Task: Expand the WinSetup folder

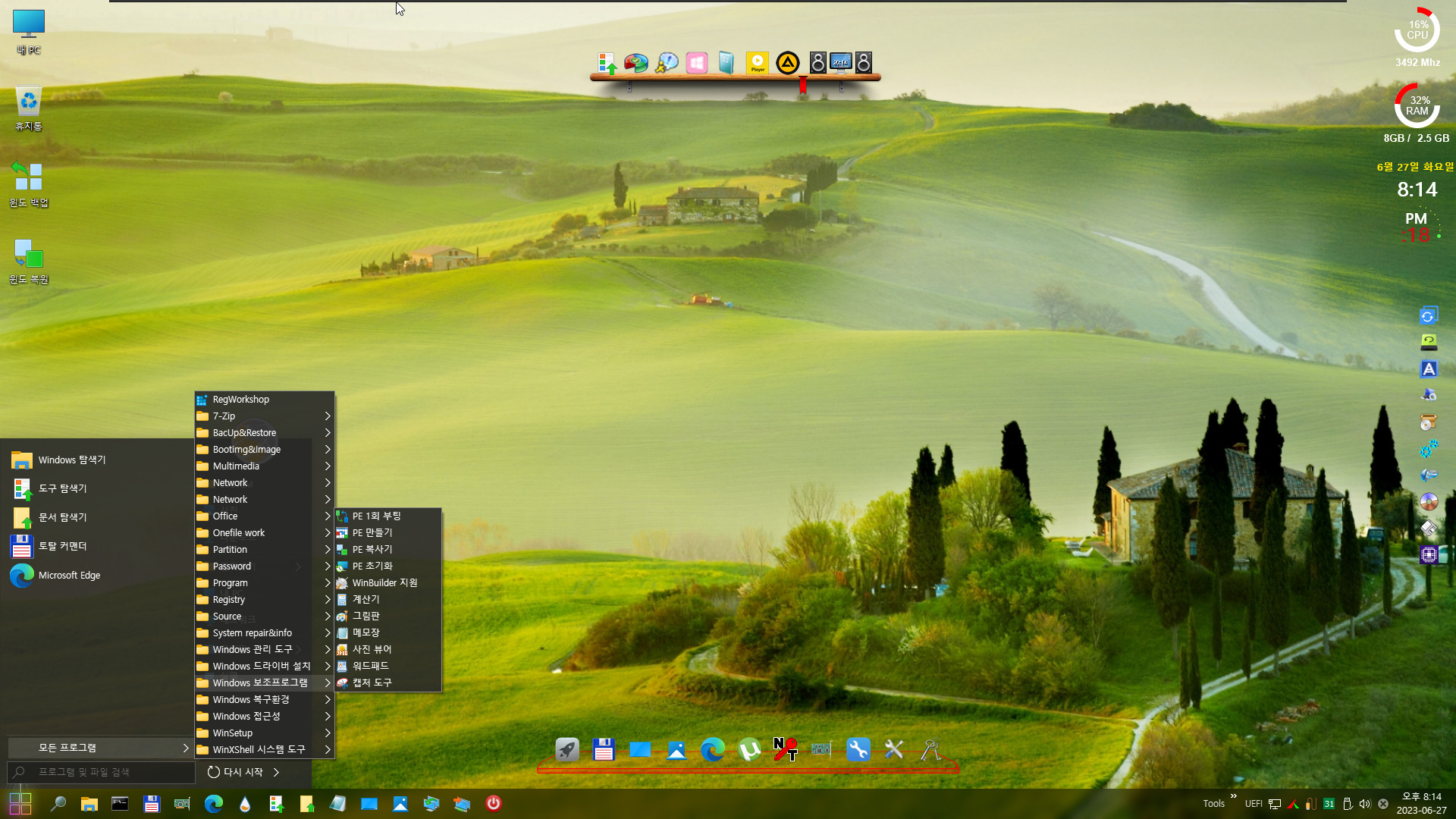Action: point(264,733)
